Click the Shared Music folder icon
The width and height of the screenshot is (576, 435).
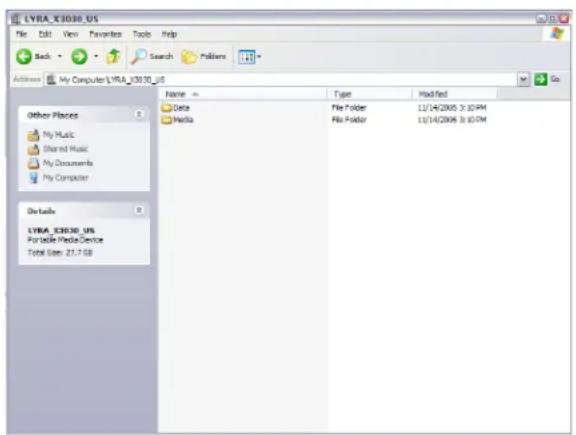point(33,149)
